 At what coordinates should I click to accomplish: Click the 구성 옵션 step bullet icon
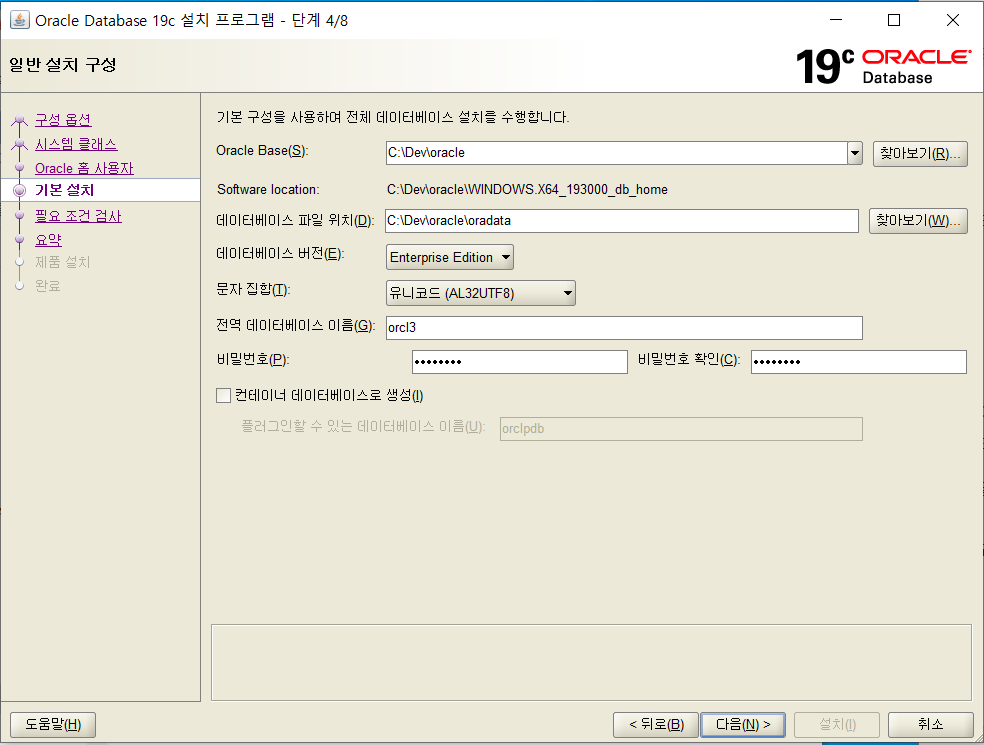(19, 119)
